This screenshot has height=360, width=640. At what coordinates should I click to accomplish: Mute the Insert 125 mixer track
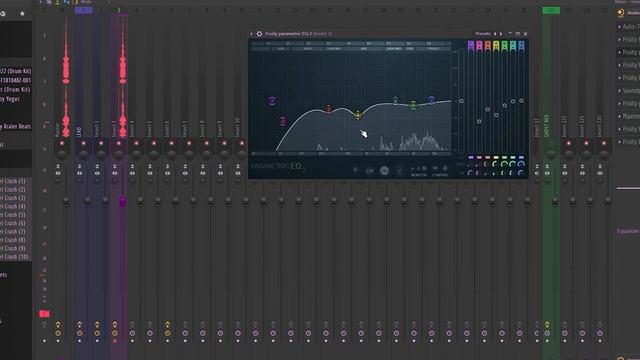point(604,143)
